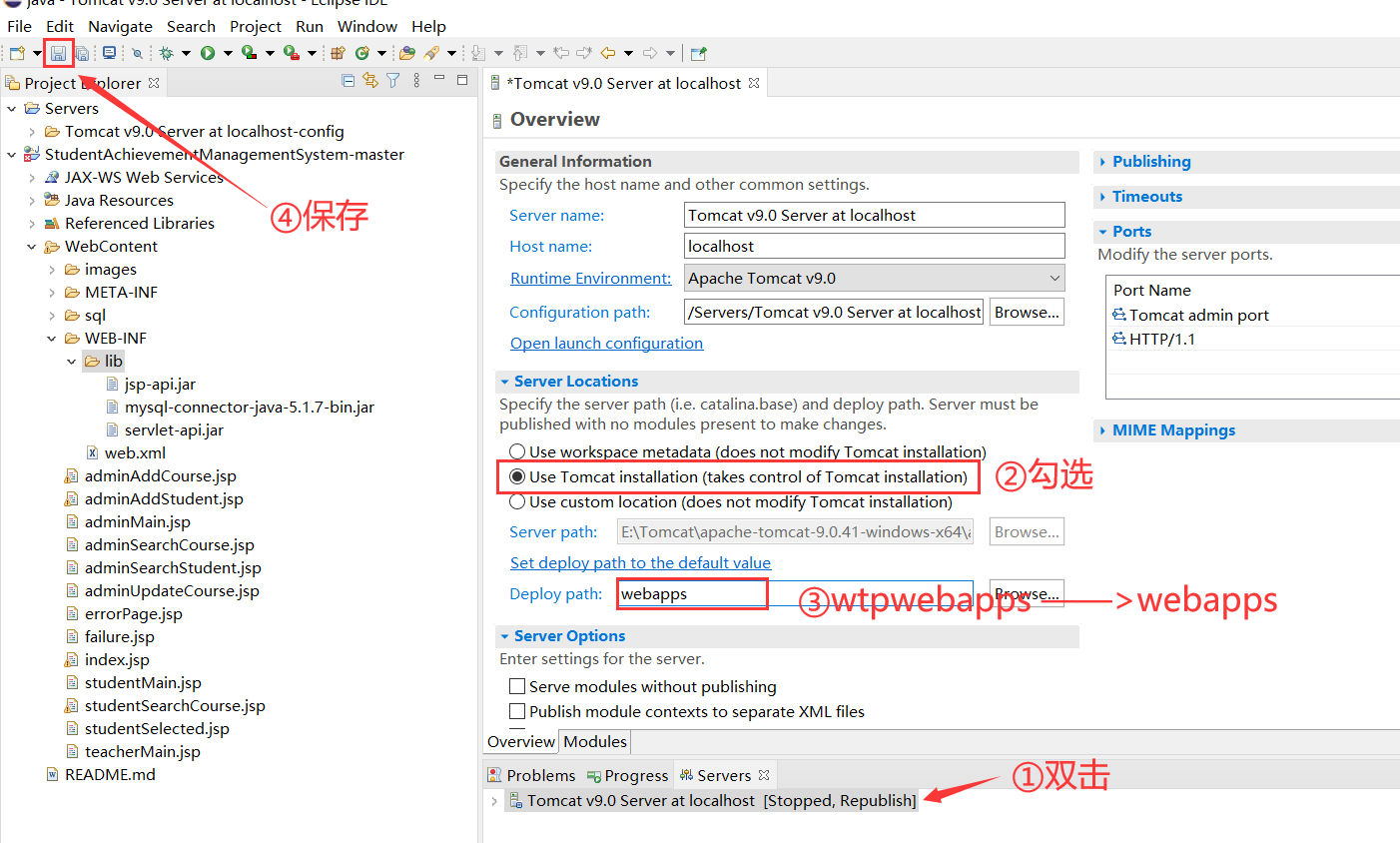This screenshot has height=843, width=1400.
Task: Click the Skip All Breakpoints toolbar icon
Action: coord(137,53)
